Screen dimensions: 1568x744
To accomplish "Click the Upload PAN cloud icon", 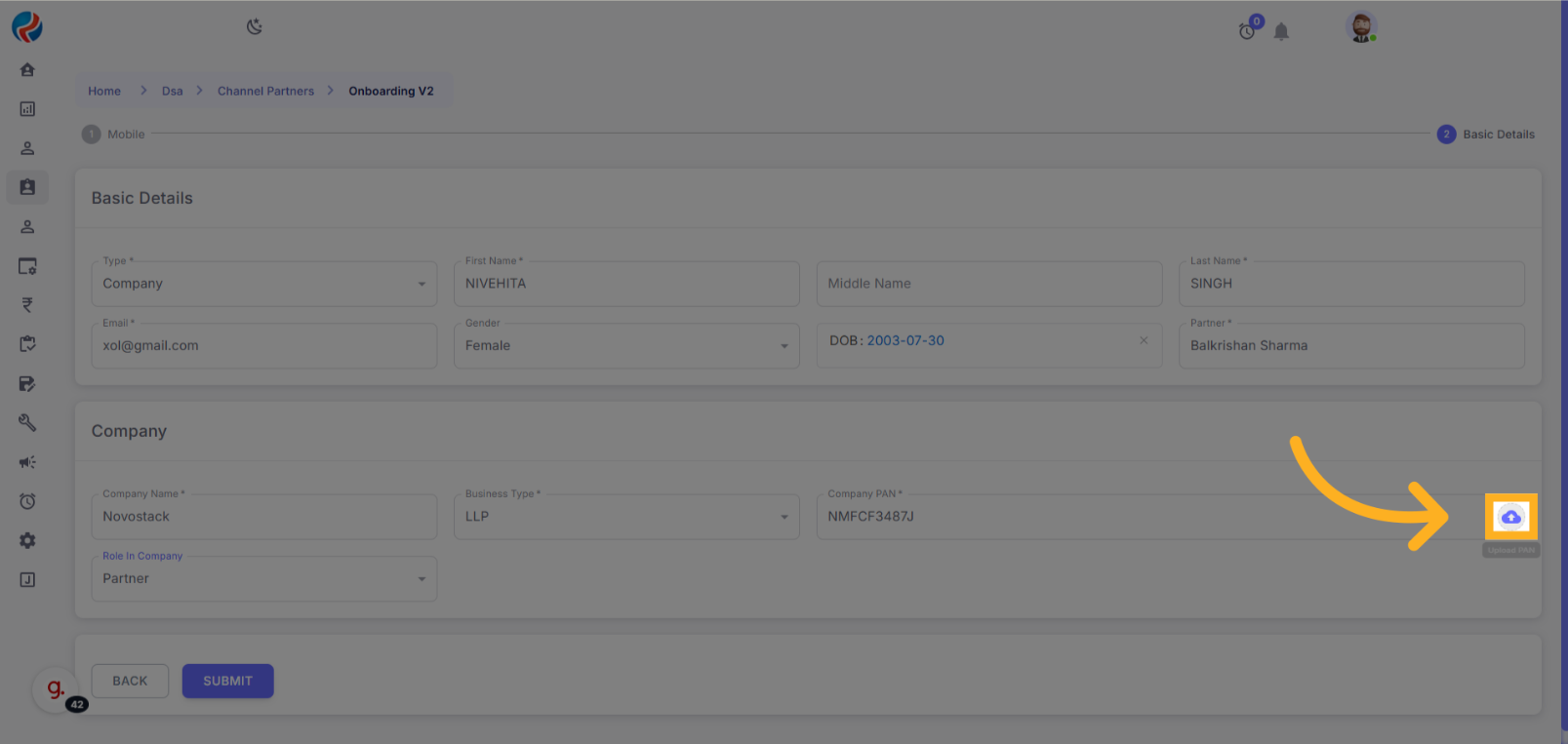I will click(1510, 517).
